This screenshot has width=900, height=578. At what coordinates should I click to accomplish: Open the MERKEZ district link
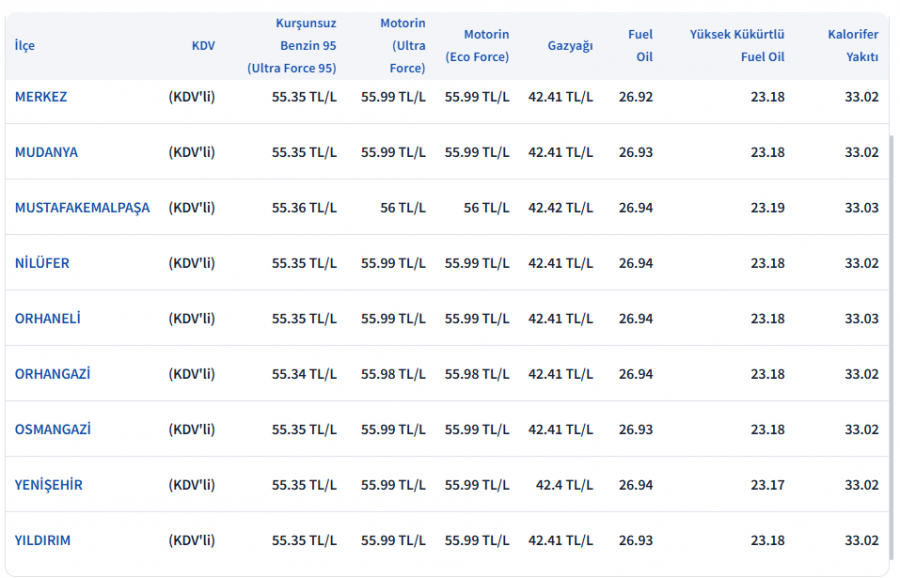pyautogui.click(x=40, y=96)
